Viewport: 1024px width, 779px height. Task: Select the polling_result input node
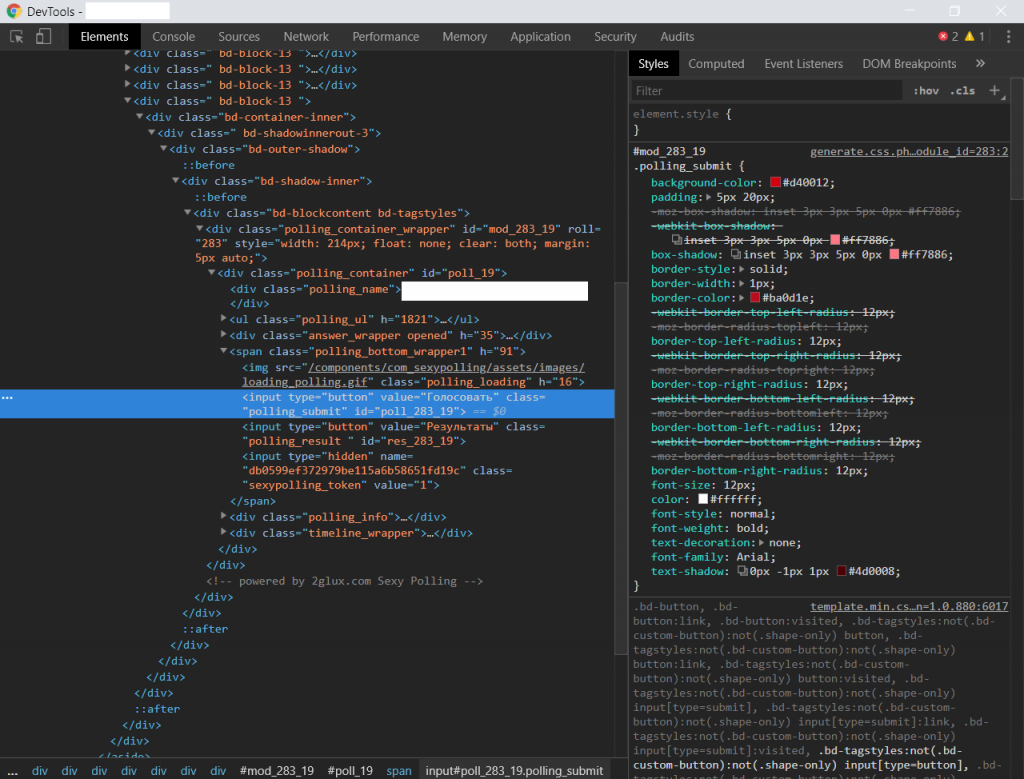tap(394, 434)
